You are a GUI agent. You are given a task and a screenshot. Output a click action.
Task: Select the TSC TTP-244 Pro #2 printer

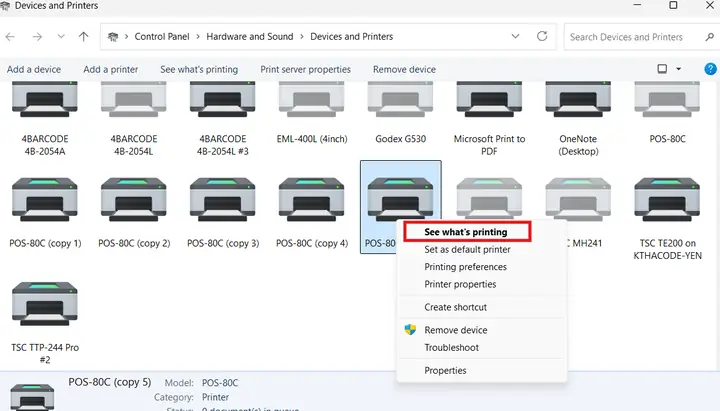coord(45,304)
